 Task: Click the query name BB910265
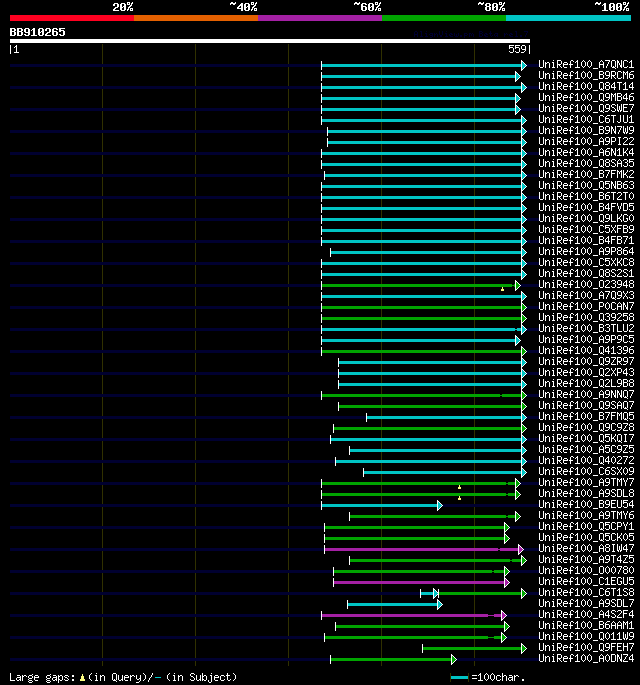pos(38,32)
